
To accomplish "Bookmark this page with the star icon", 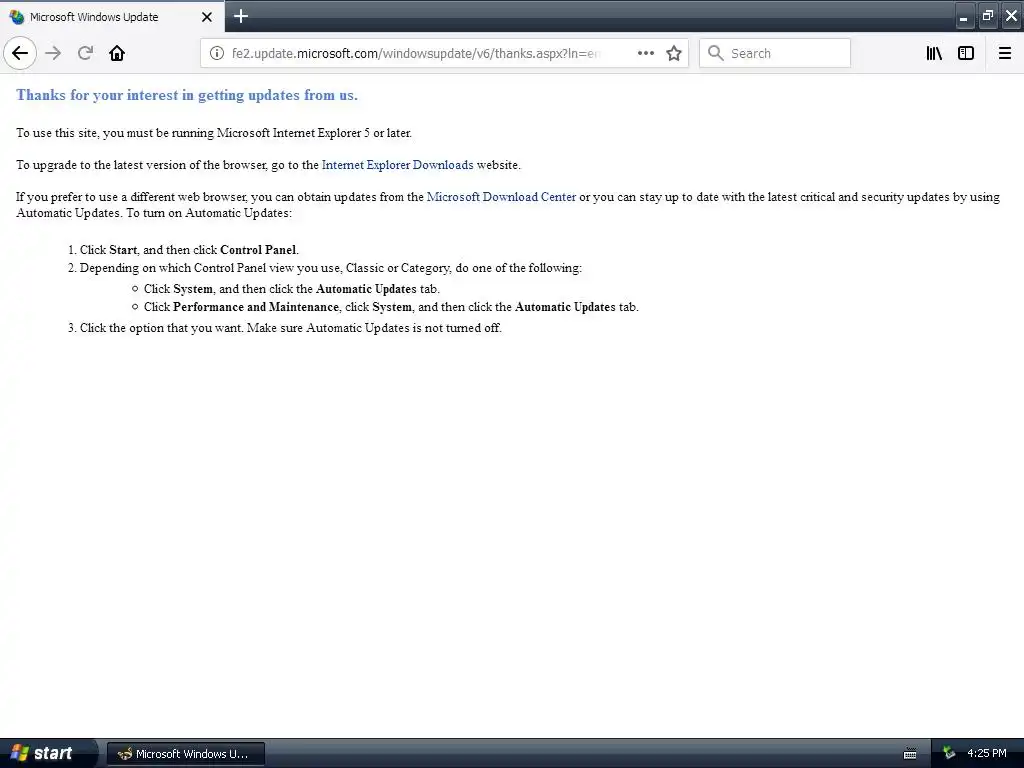I will pos(674,53).
